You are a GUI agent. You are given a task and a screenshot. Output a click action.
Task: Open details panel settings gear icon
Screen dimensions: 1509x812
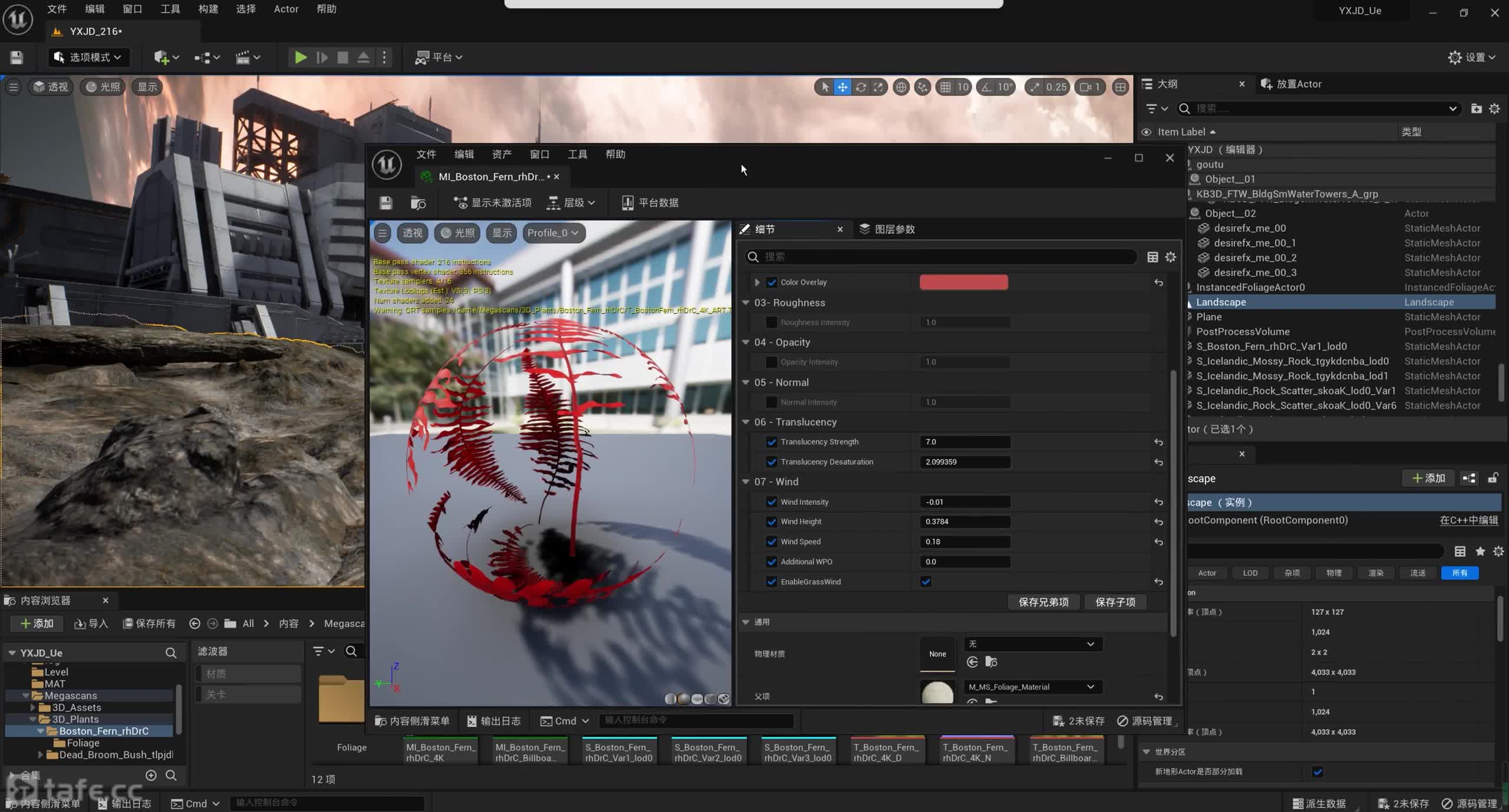[1171, 257]
